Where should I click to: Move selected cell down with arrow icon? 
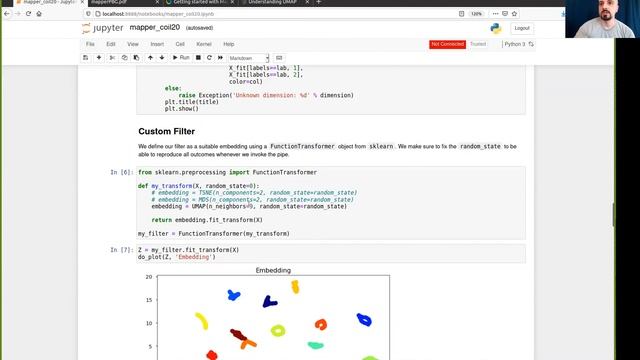tap(162, 58)
